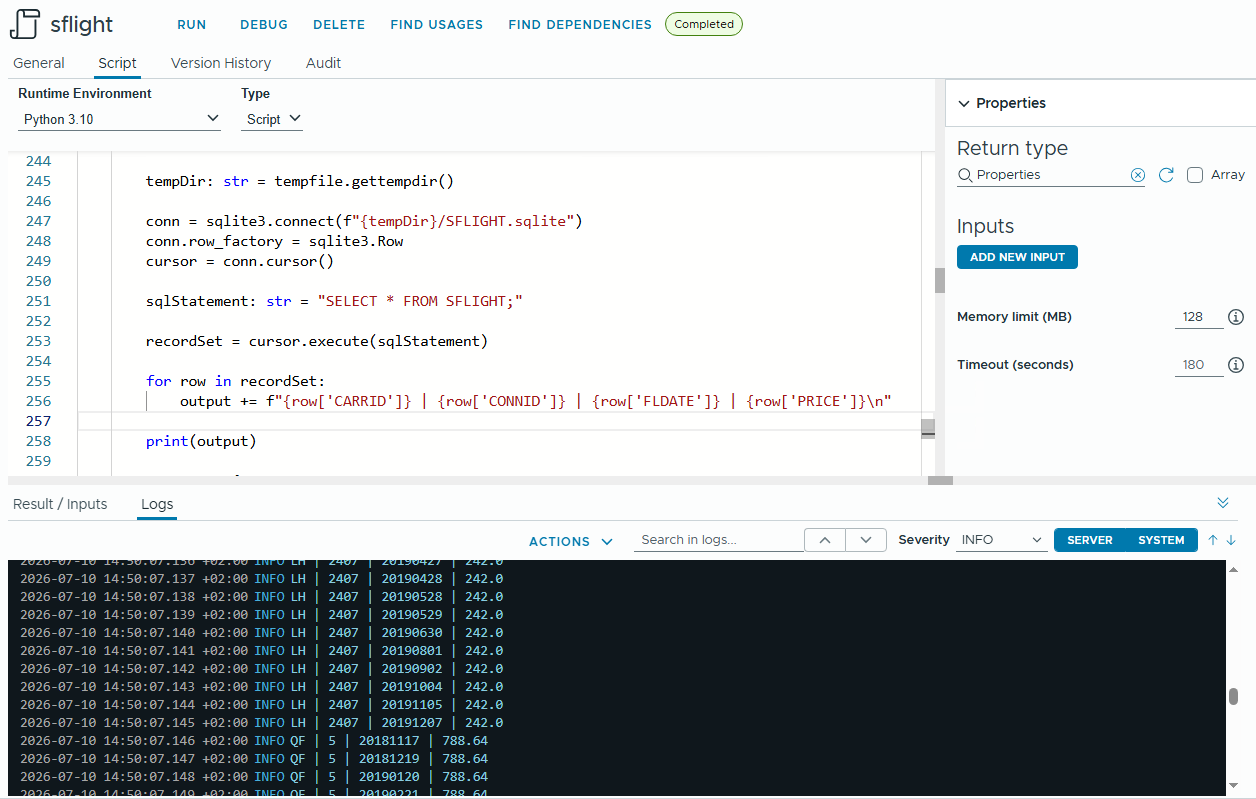The width and height of the screenshot is (1256, 799).
Task: Sort logs ascending with up arrow
Action: (1213, 540)
